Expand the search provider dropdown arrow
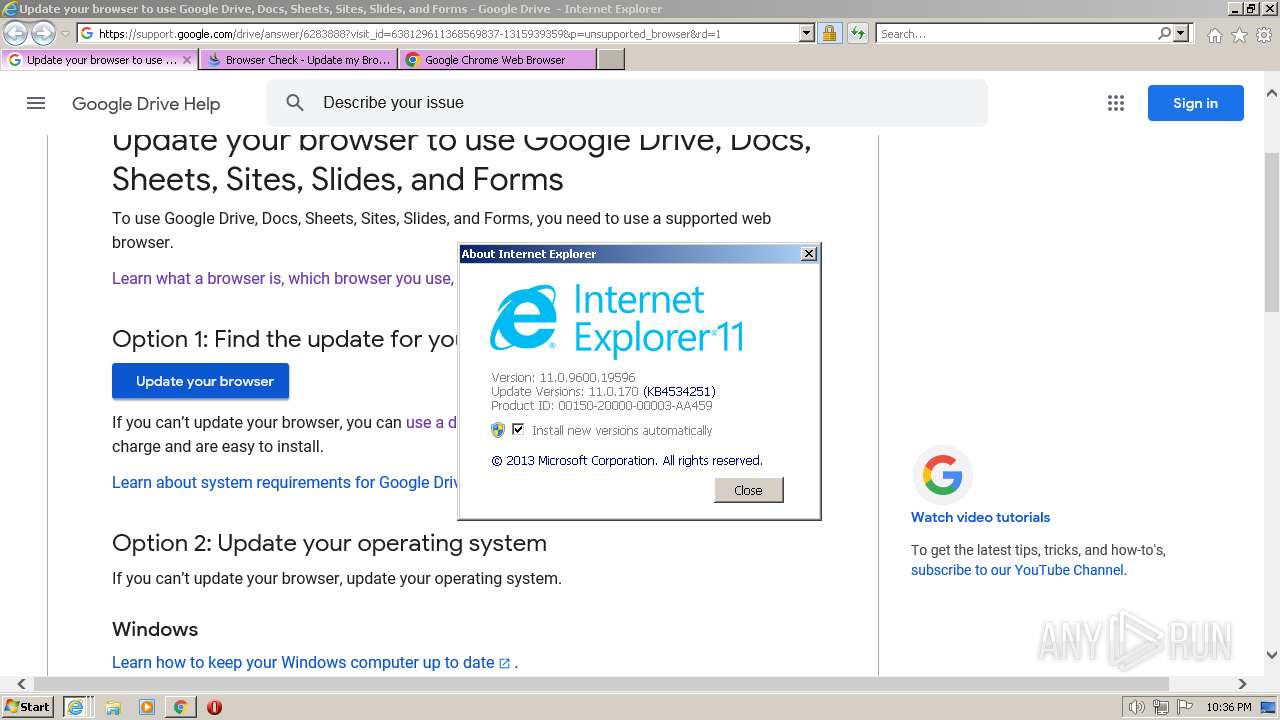Image resolution: width=1280 pixels, height=720 pixels. click(1181, 34)
